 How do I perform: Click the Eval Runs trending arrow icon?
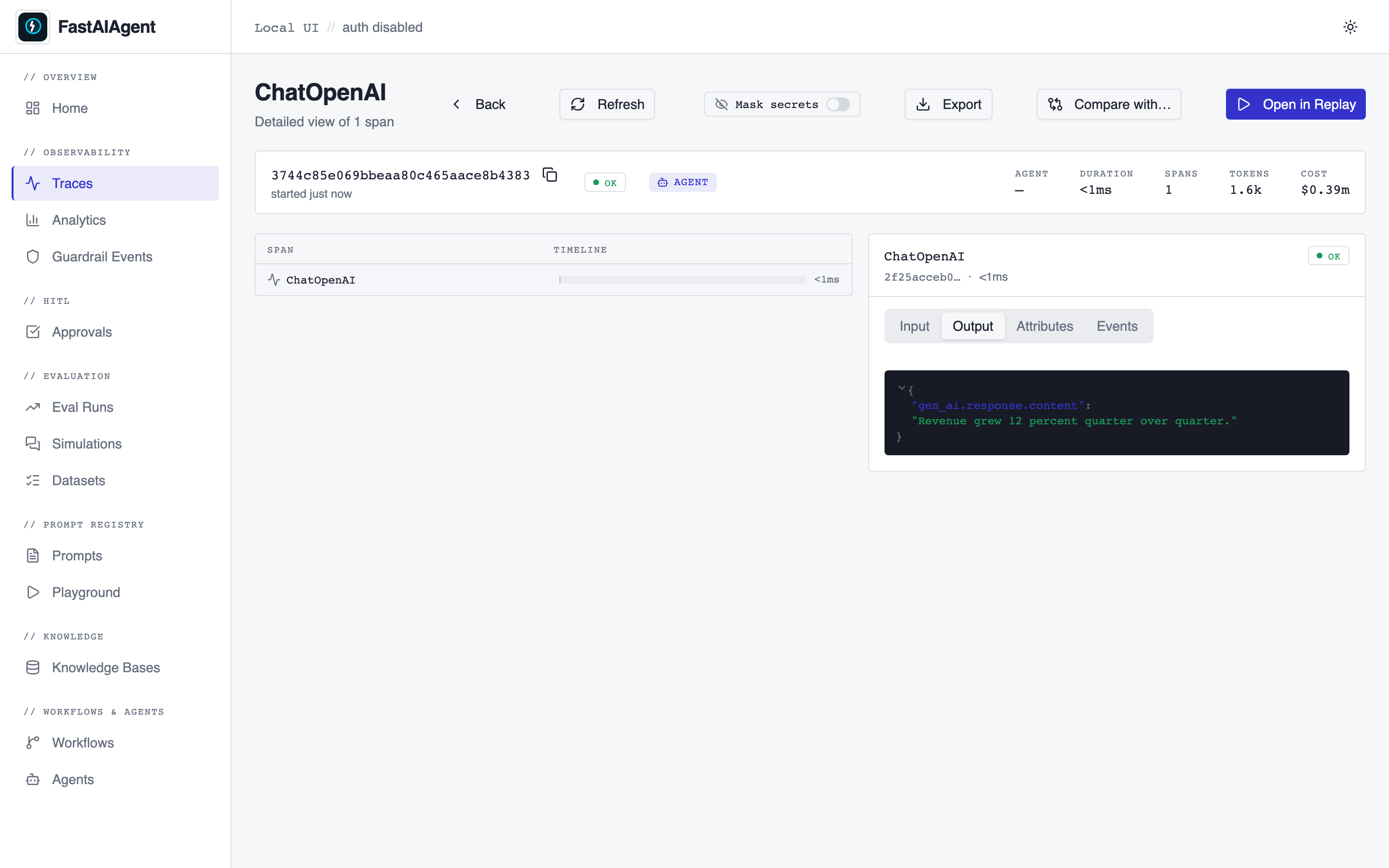pos(33,407)
